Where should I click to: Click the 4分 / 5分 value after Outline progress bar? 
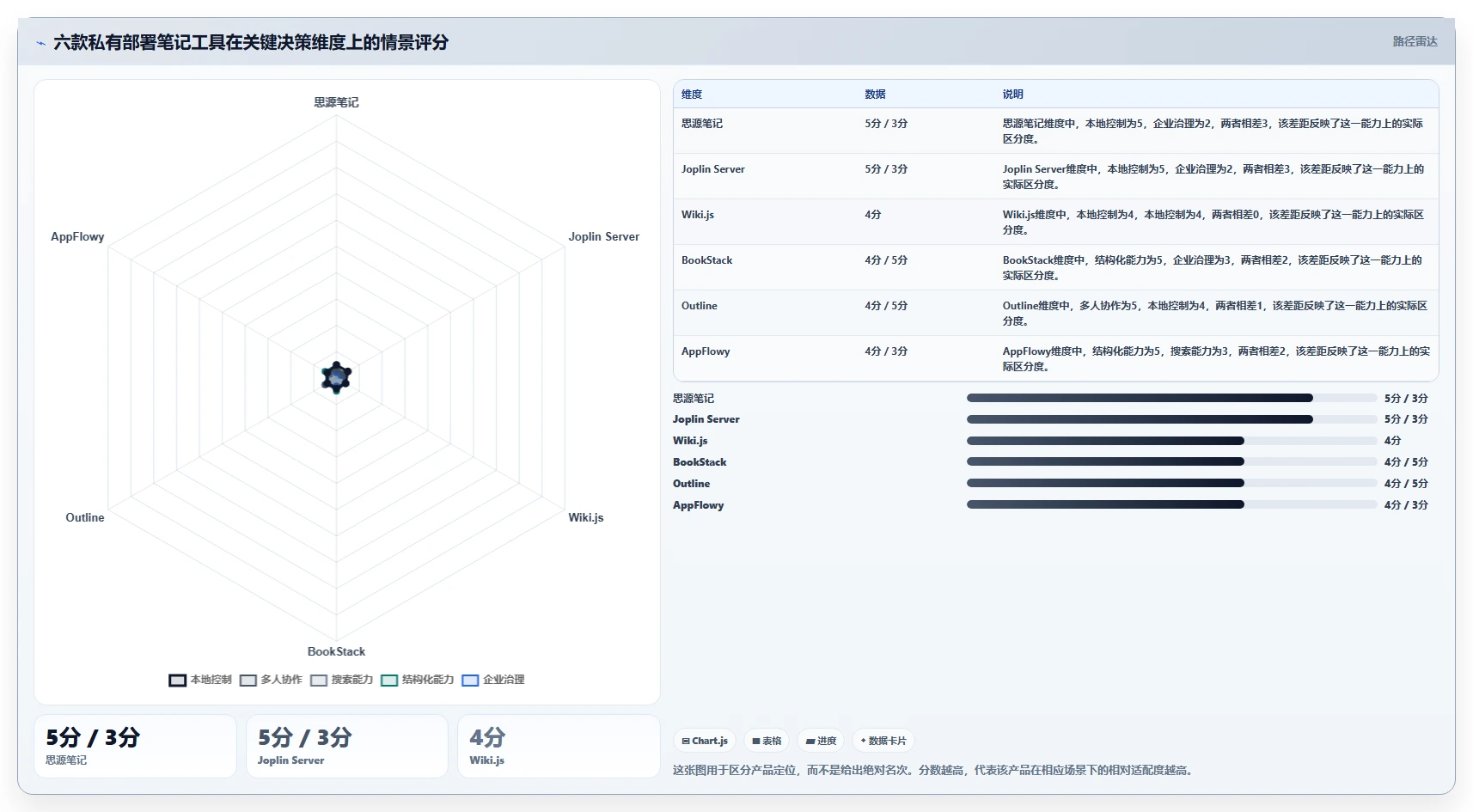tap(1406, 484)
